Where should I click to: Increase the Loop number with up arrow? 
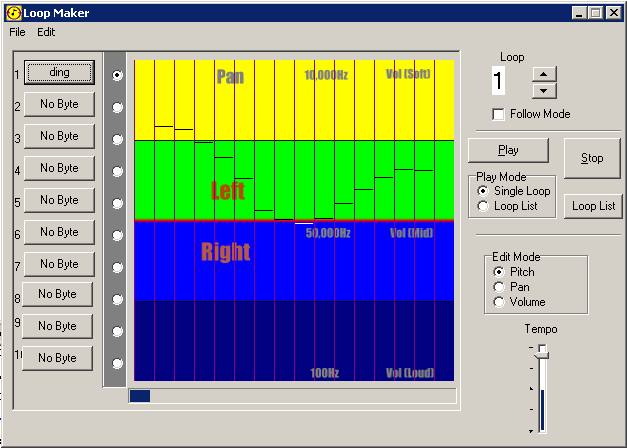pyautogui.click(x=544, y=74)
